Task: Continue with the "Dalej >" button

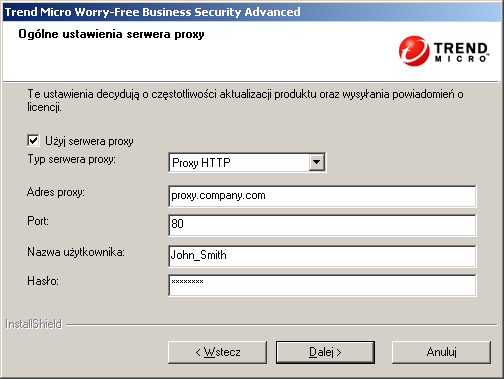Action: pos(325,352)
